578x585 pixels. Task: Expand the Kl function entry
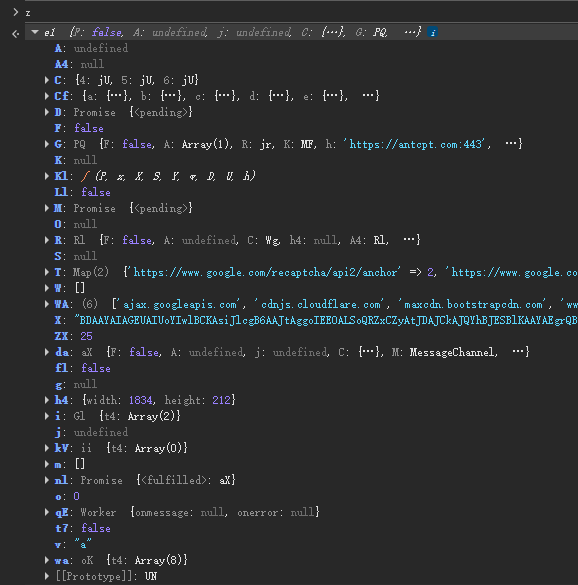point(47,176)
